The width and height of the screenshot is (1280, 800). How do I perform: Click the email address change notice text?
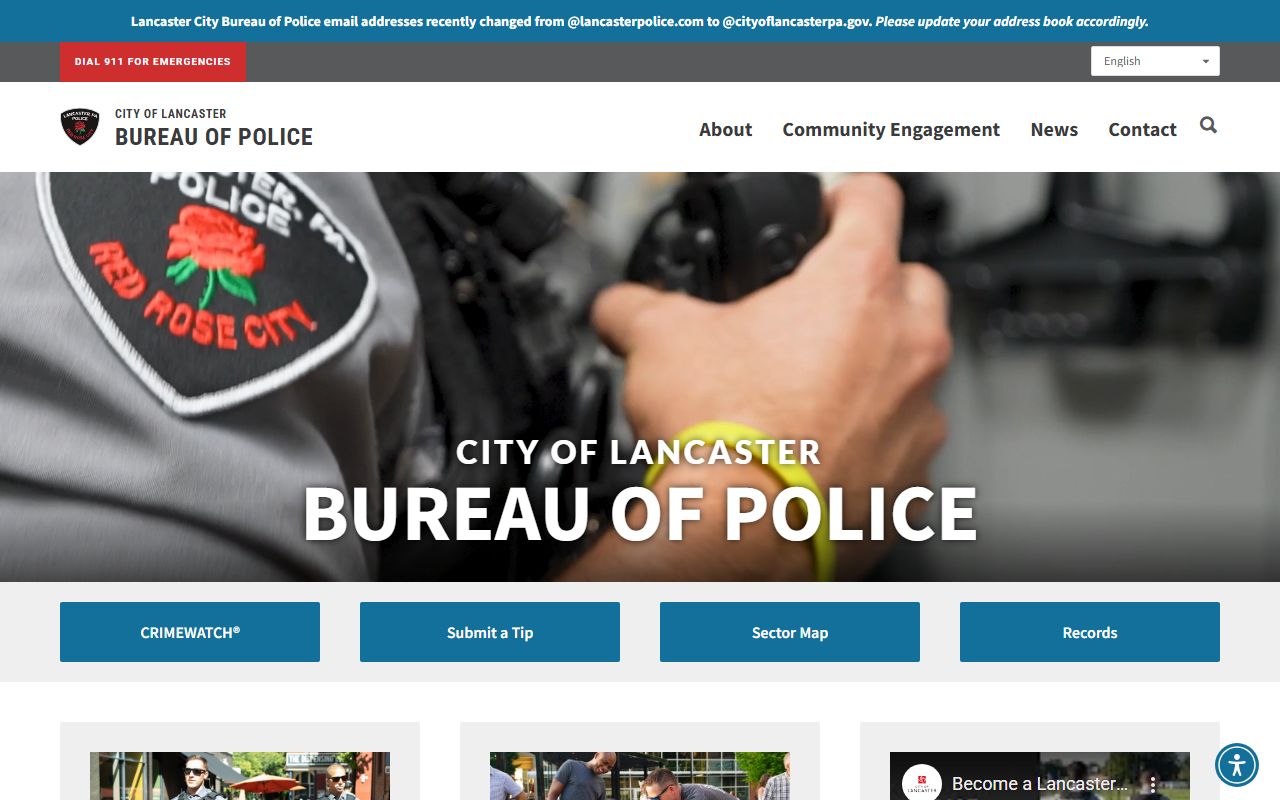[x=640, y=21]
